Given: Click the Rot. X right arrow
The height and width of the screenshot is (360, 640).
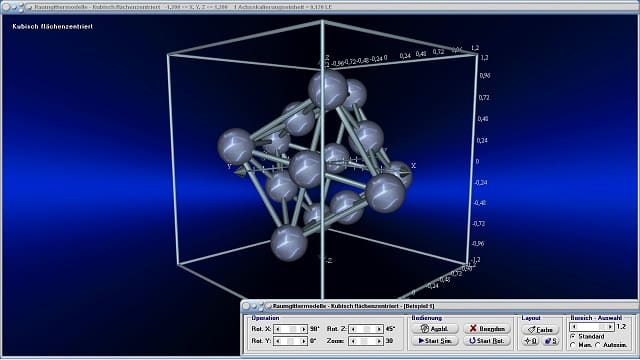Looking at the screenshot, I should pos(303,329).
